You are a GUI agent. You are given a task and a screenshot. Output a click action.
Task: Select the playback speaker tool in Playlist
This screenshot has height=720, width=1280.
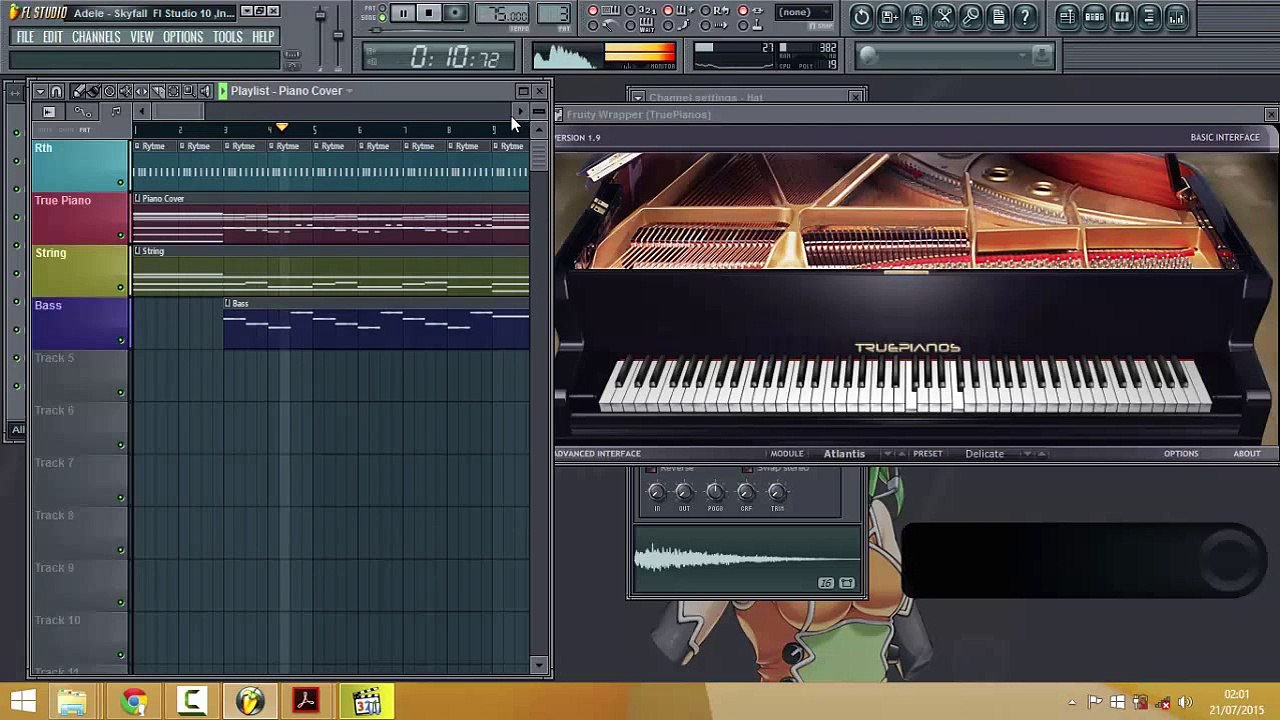pyautogui.click(x=206, y=91)
